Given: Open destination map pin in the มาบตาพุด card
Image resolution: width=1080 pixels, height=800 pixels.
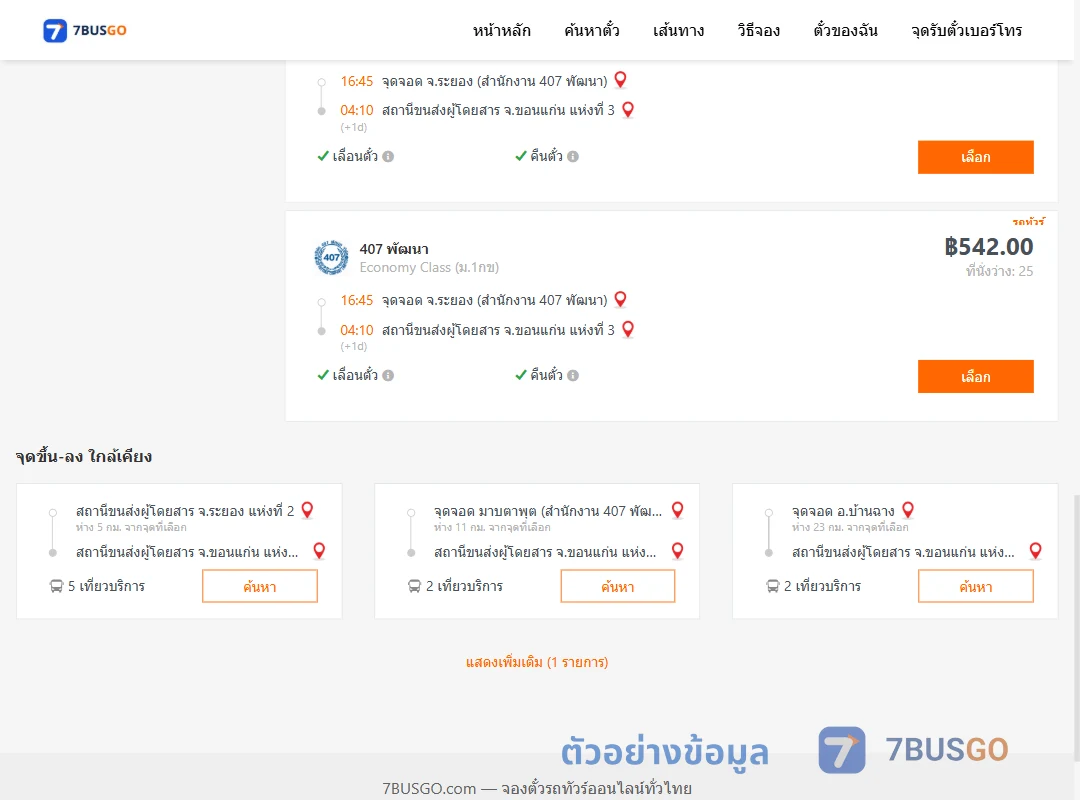Looking at the screenshot, I should pos(678,551).
